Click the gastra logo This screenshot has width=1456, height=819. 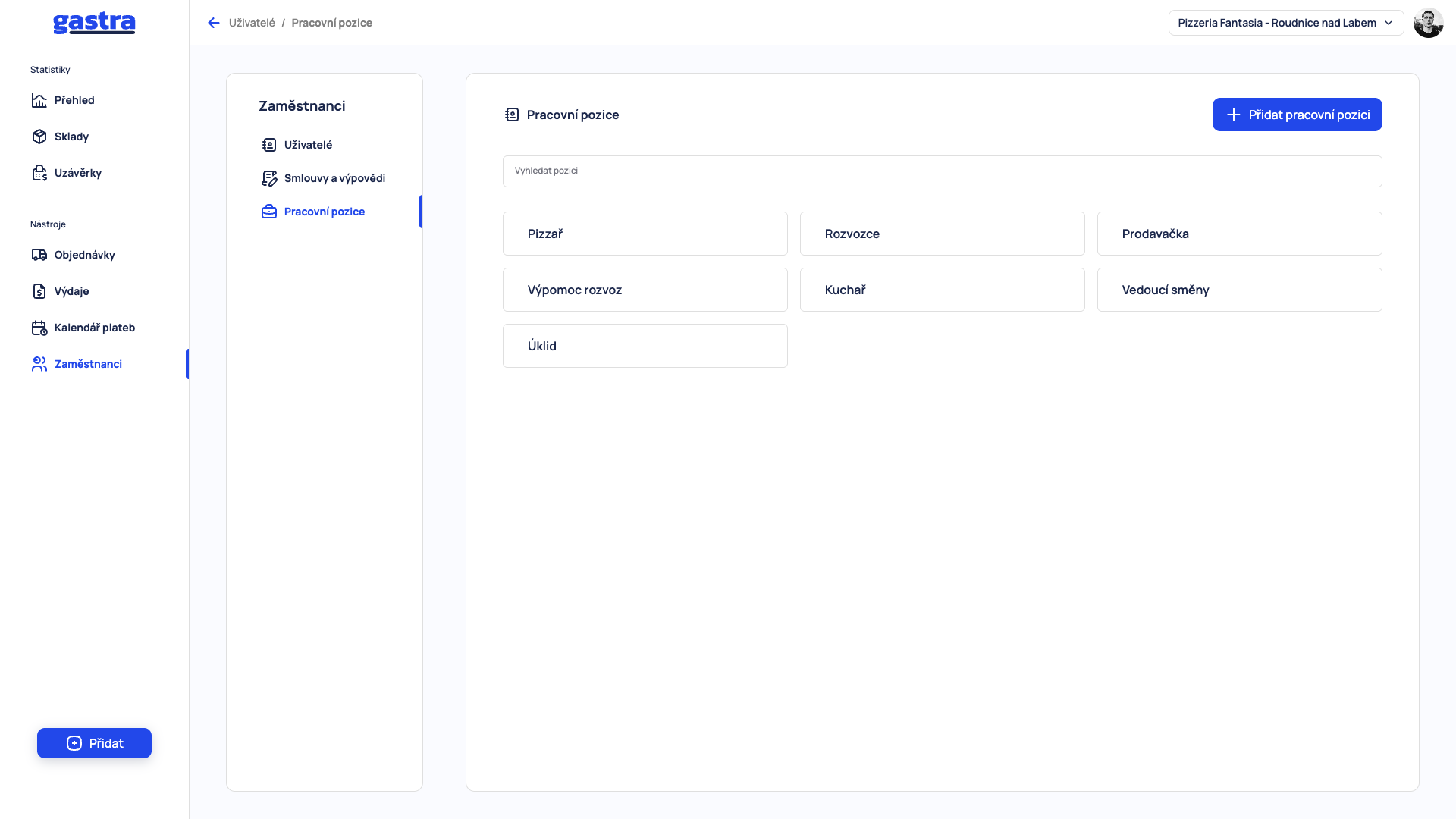(94, 23)
